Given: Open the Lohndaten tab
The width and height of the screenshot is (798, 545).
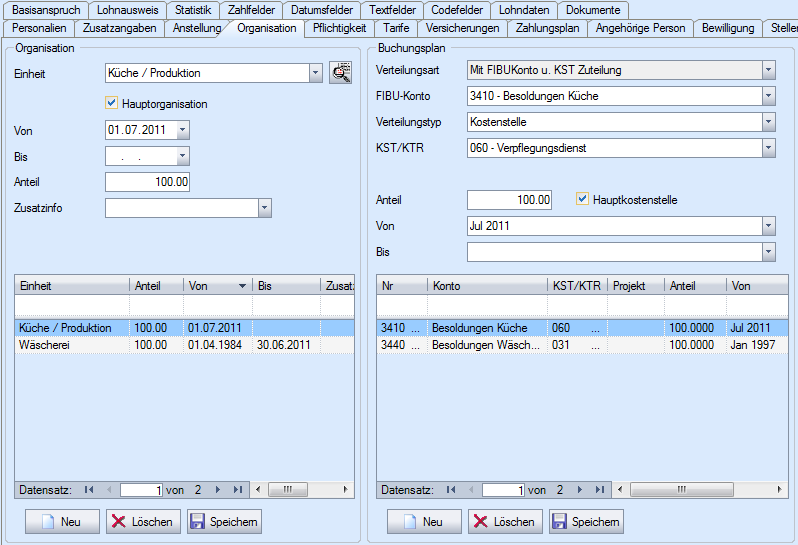Looking at the screenshot, I should (x=524, y=10).
